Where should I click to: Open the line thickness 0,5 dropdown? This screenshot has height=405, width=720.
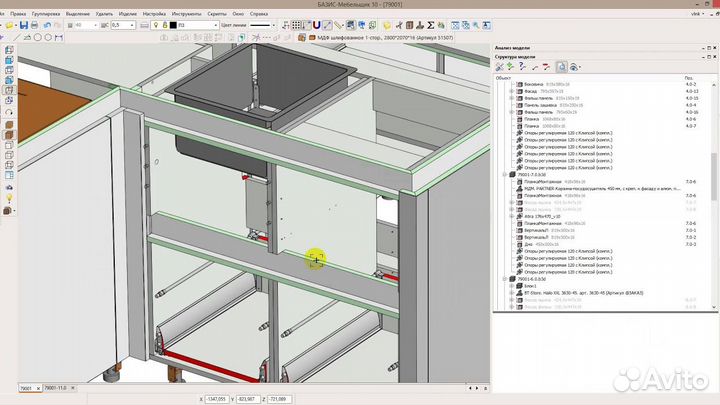coord(123,24)
